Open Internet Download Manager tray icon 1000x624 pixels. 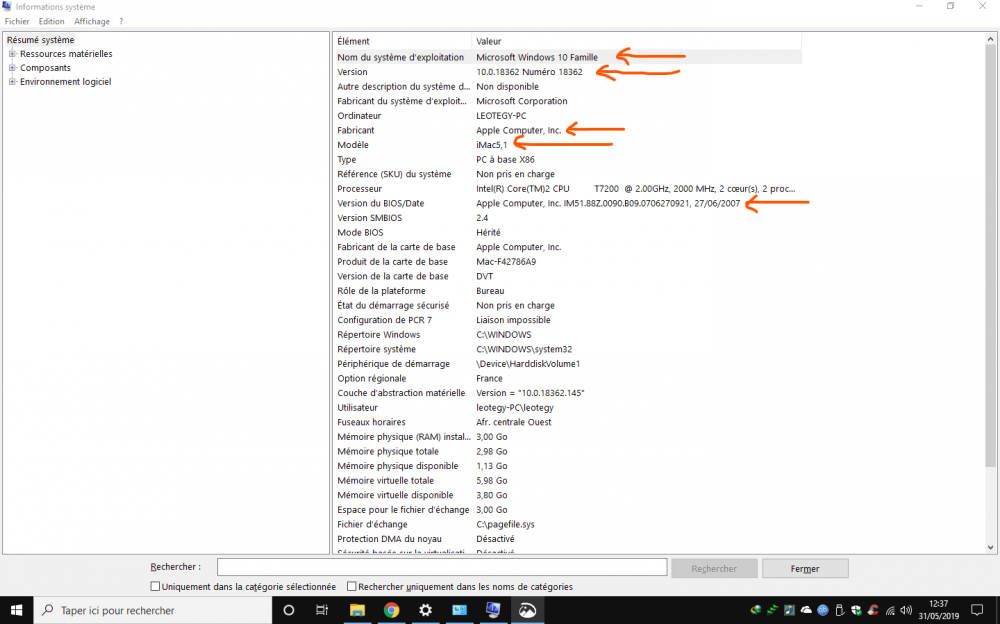(755, 610)
